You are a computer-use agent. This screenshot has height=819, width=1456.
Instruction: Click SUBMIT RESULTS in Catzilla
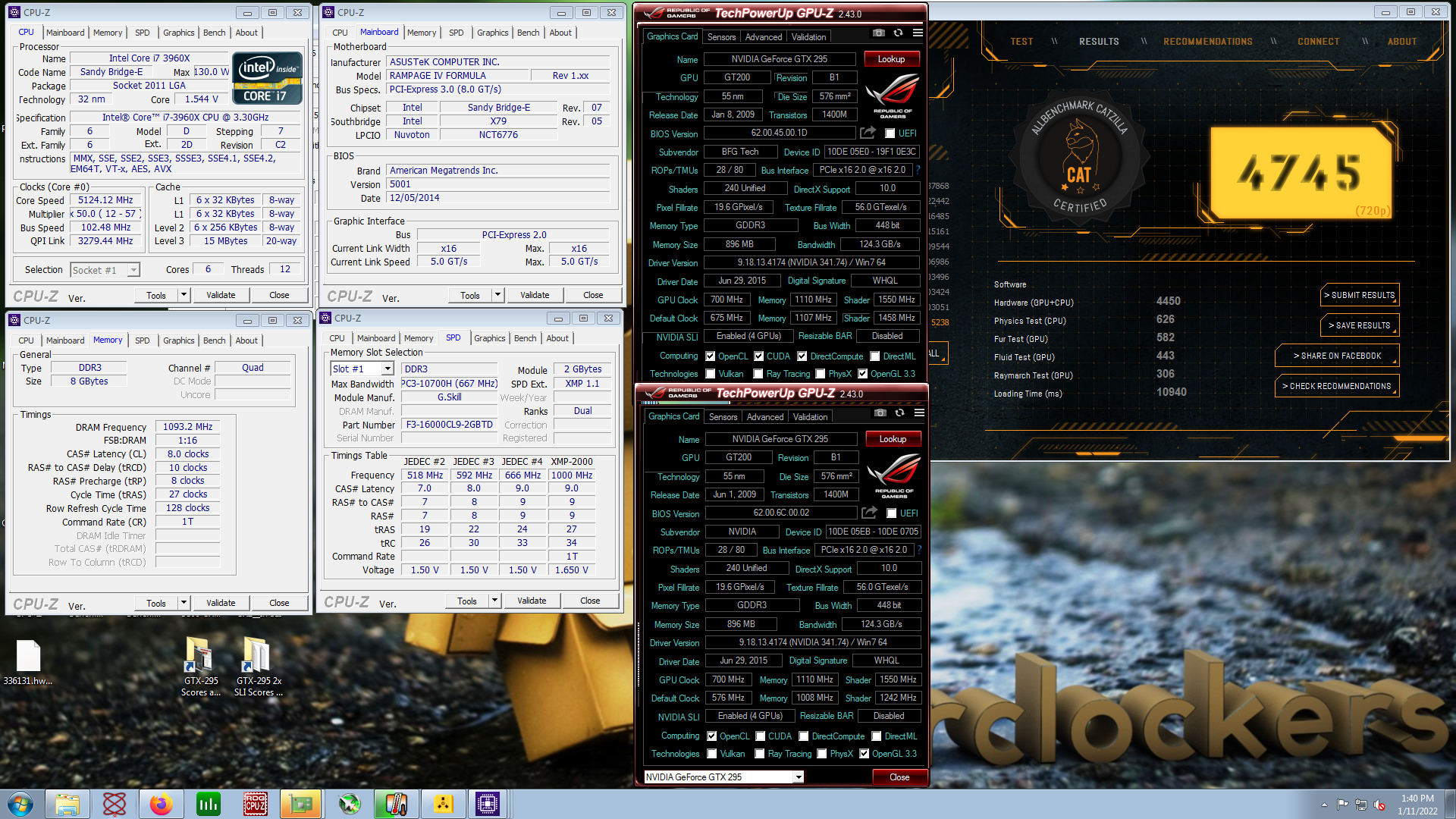[1360, 295]
